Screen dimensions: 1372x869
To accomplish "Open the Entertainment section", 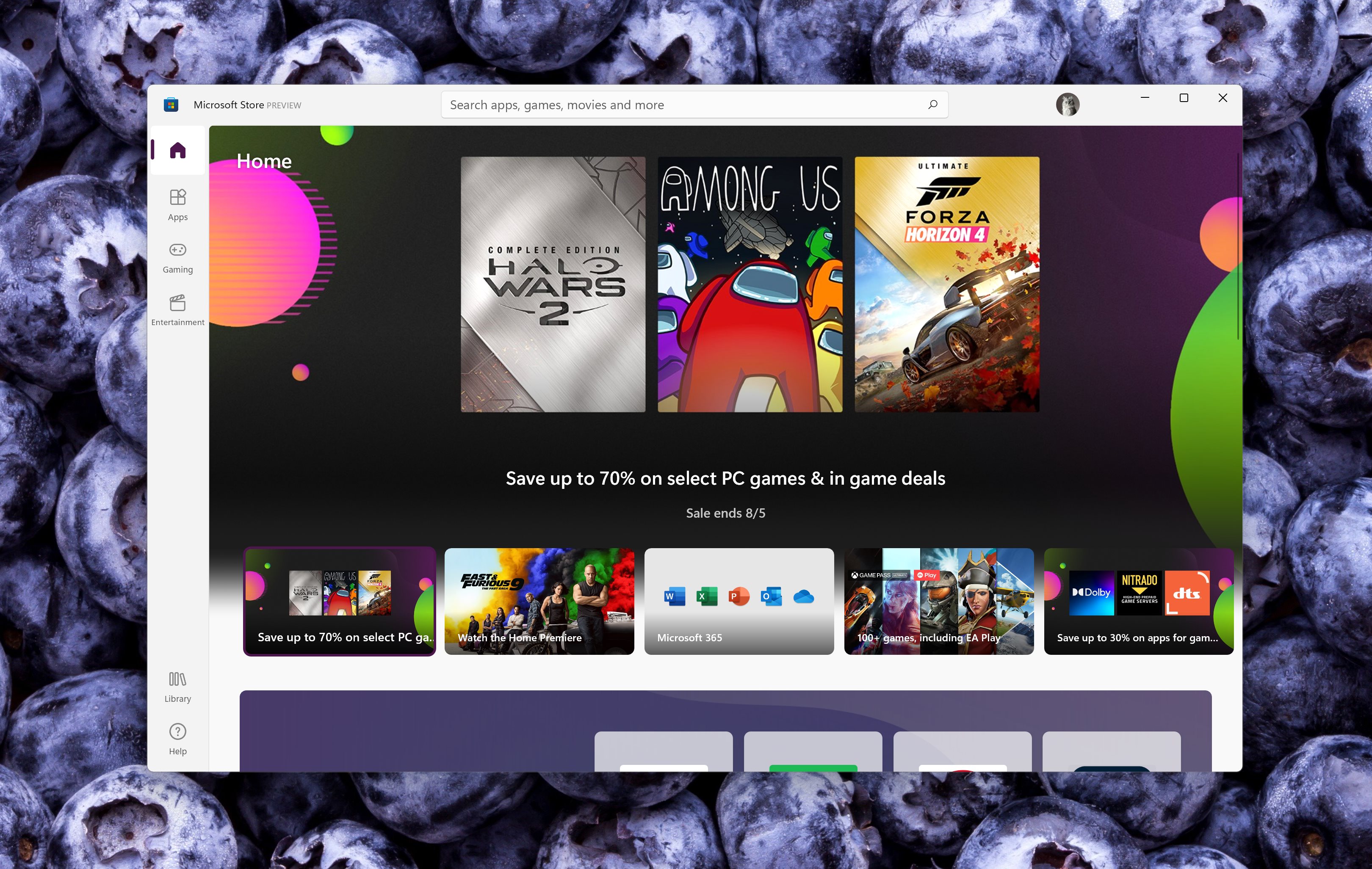I will pos(178,310).
